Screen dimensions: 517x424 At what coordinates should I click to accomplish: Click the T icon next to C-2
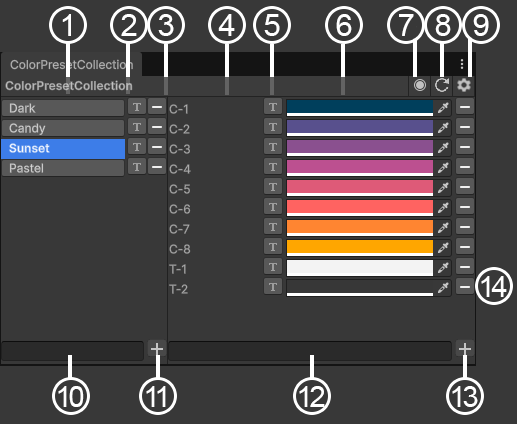tap(273, 127)
